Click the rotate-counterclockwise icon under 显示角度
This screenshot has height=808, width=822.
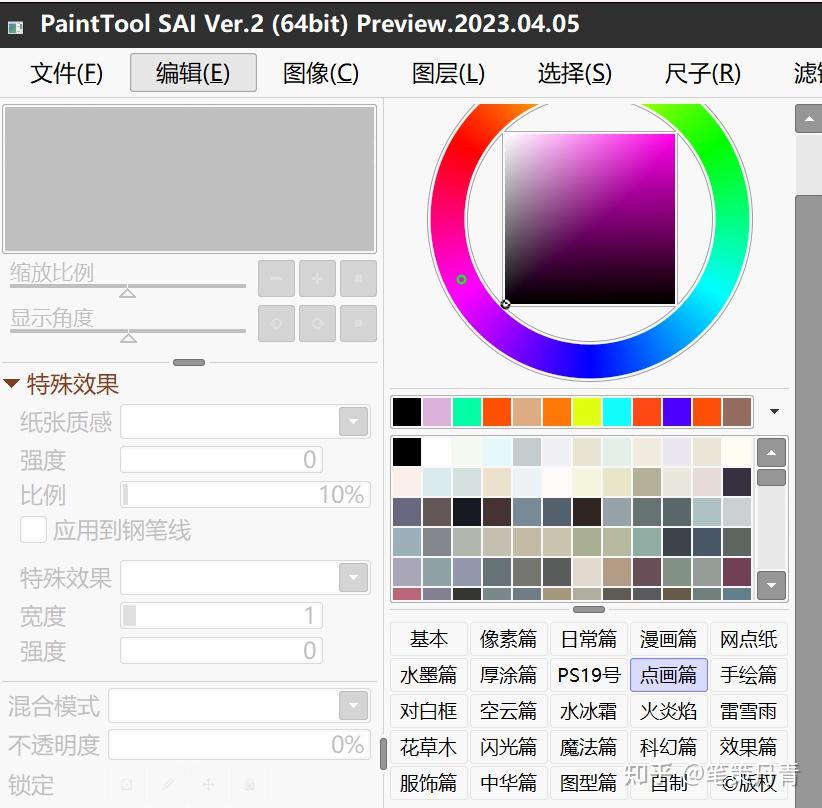276,324
